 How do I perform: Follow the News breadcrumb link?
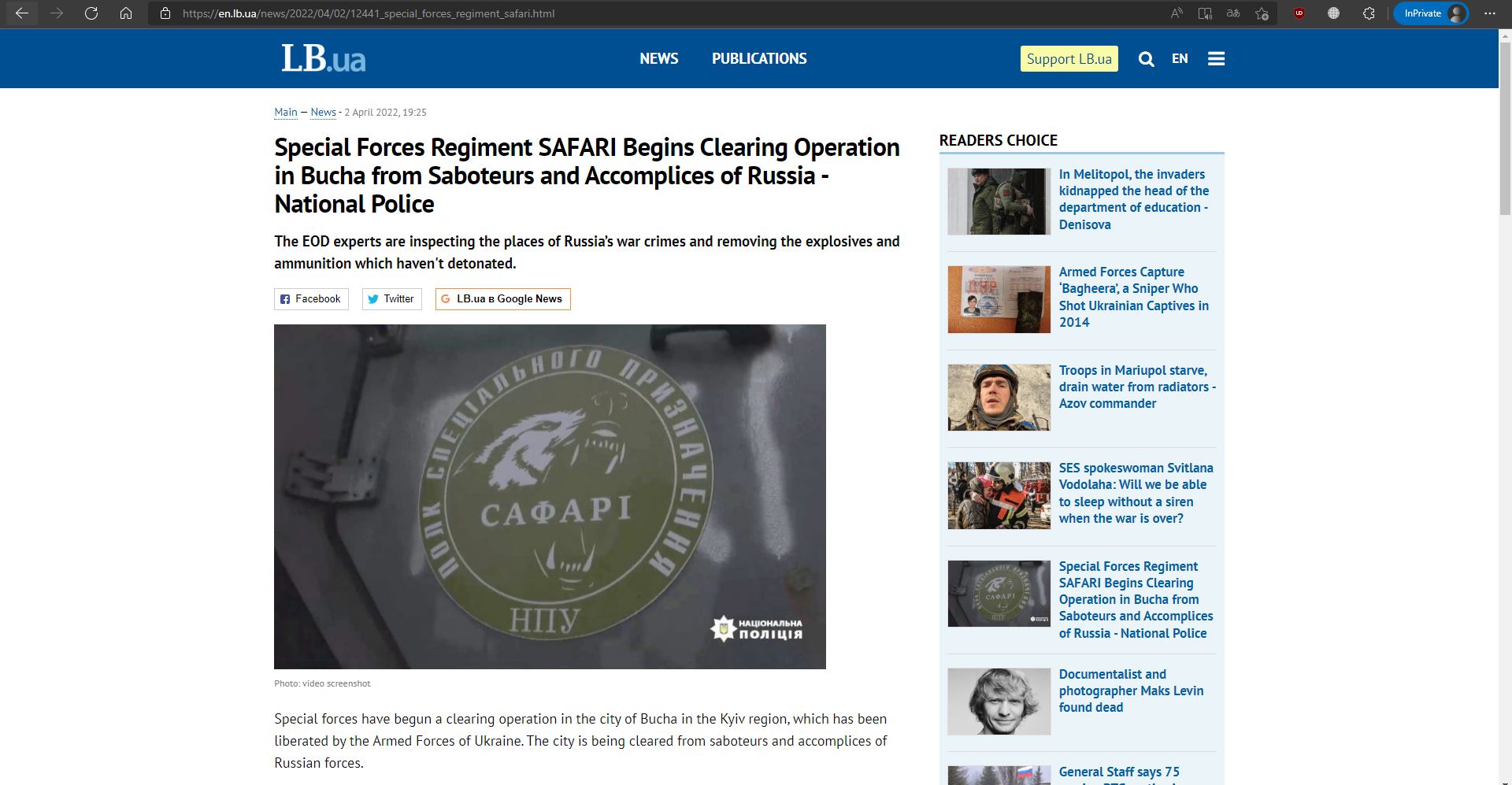tap(323, 113)
